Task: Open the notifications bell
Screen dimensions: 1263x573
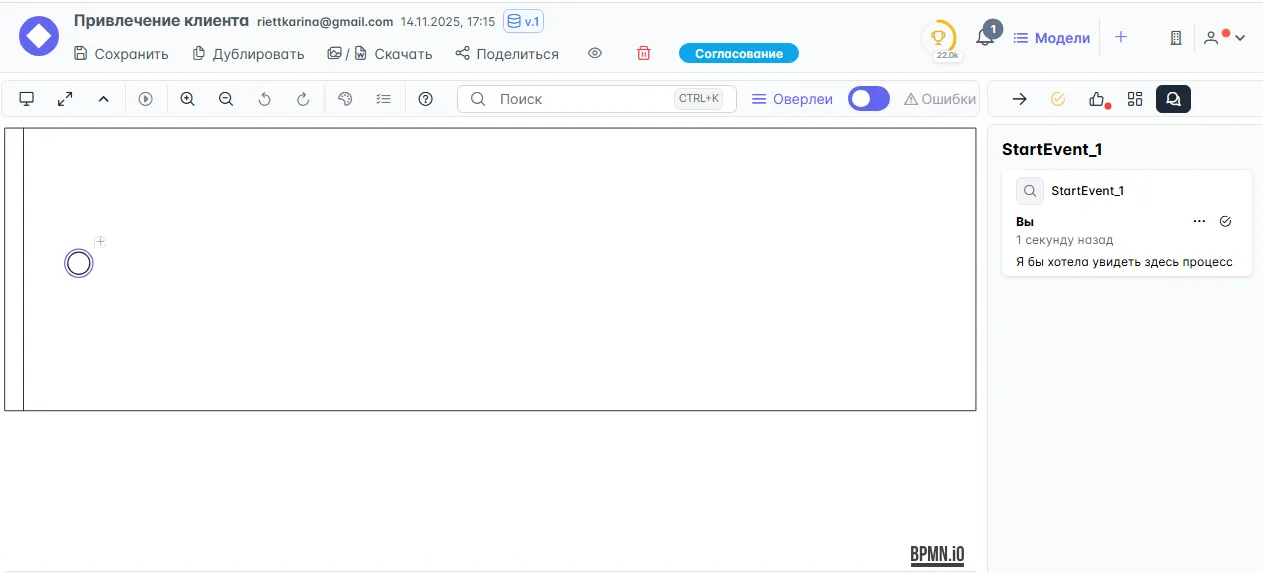Action: point(985,38)
